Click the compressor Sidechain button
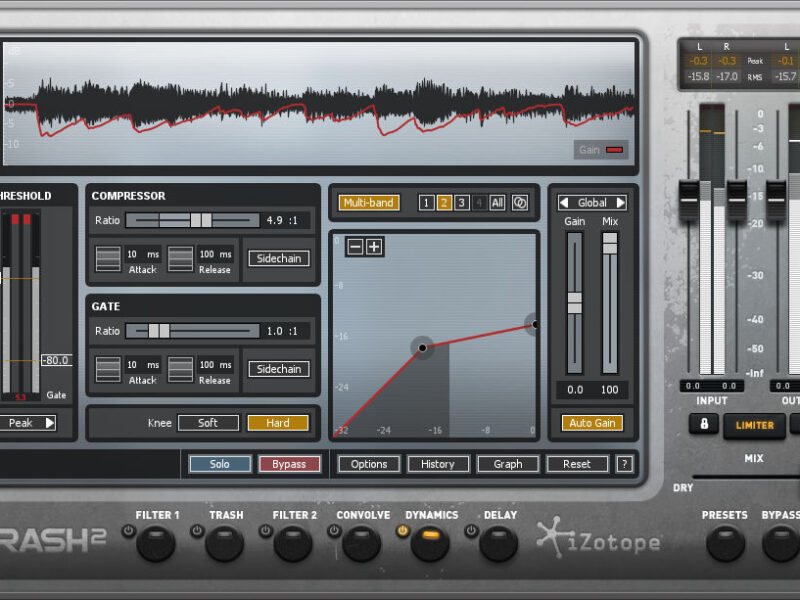The image size is (800, 600). coord(279,258)
